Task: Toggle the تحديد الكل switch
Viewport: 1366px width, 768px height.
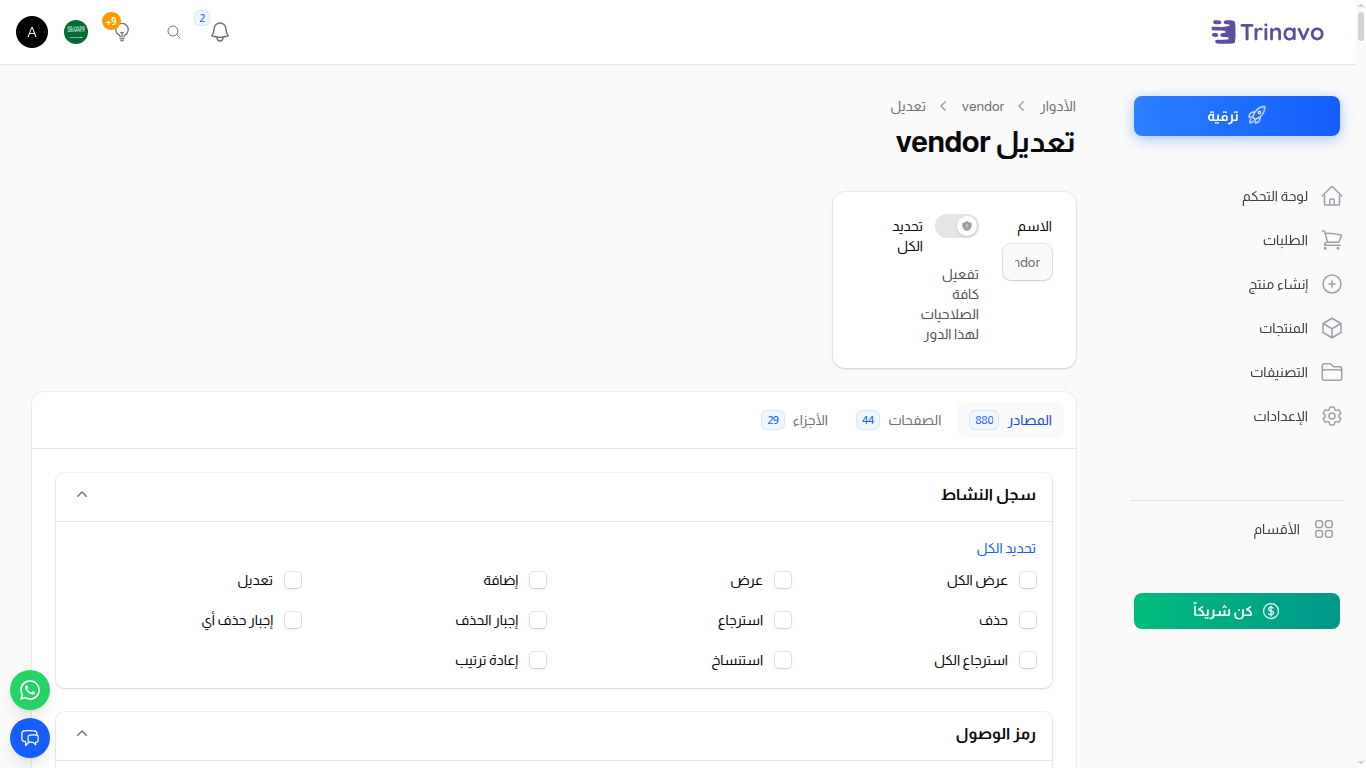Action: point(957,226)
